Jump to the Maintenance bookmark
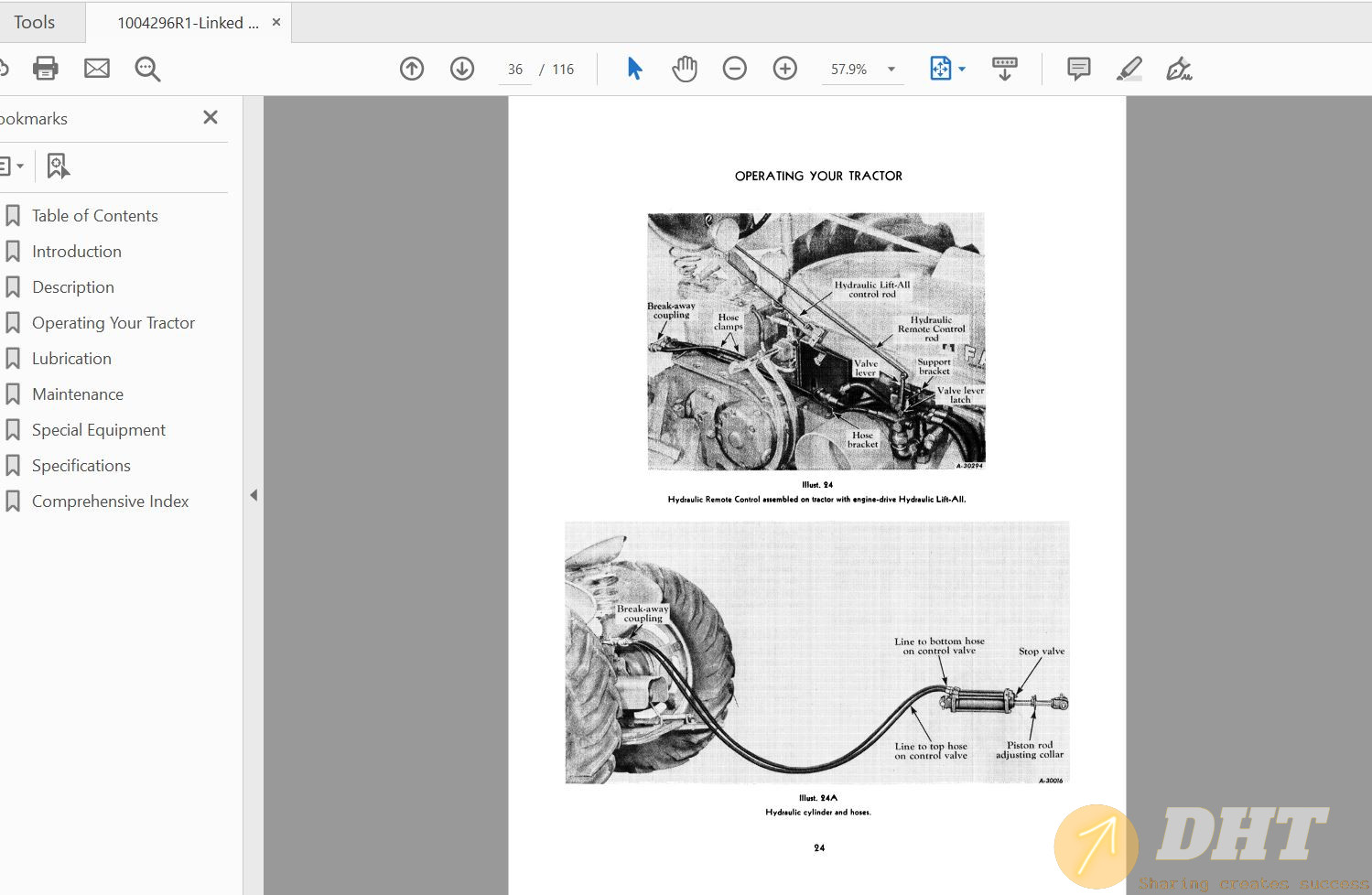The image size is (1372, 895). (78, 394)
